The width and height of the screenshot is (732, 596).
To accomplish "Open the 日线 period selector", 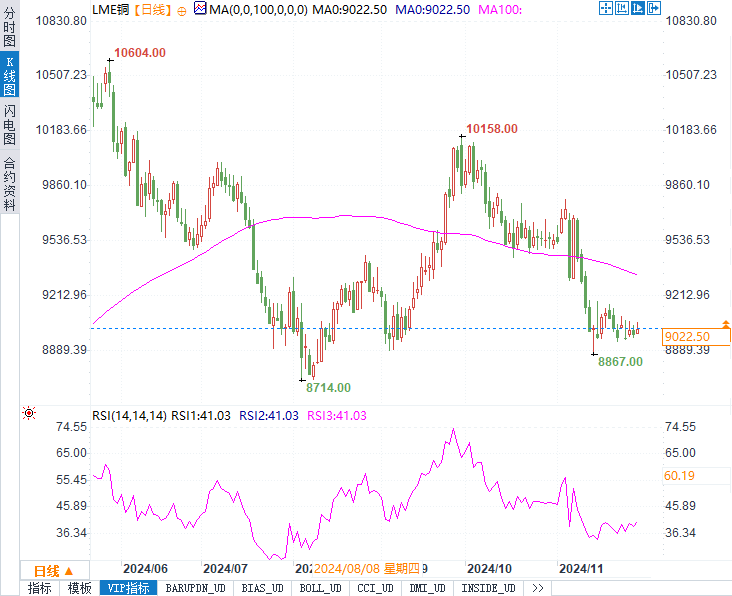I will click(54, 571).
